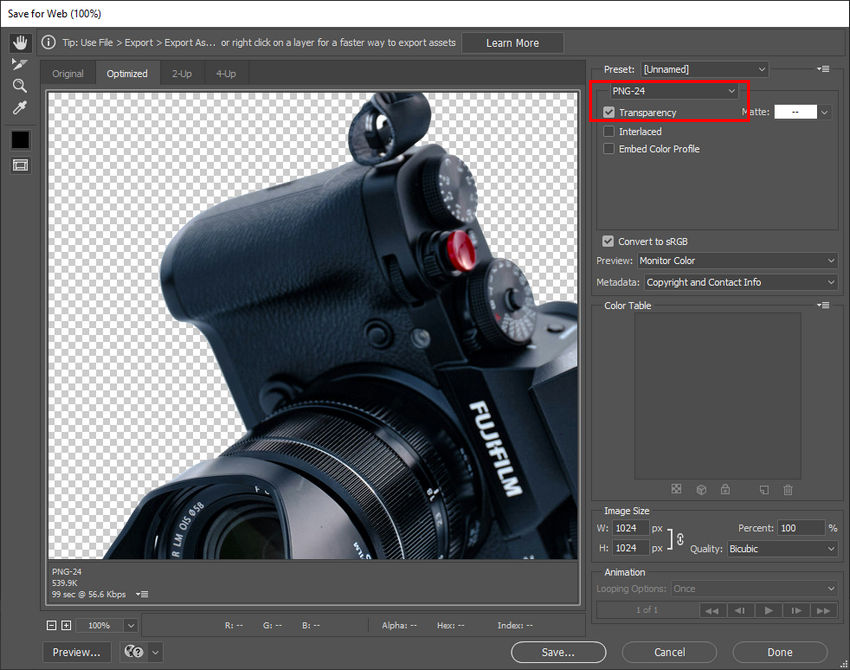Add new color to color table icon
Viewport: 850px width, 670px height.
pos(764,489)
